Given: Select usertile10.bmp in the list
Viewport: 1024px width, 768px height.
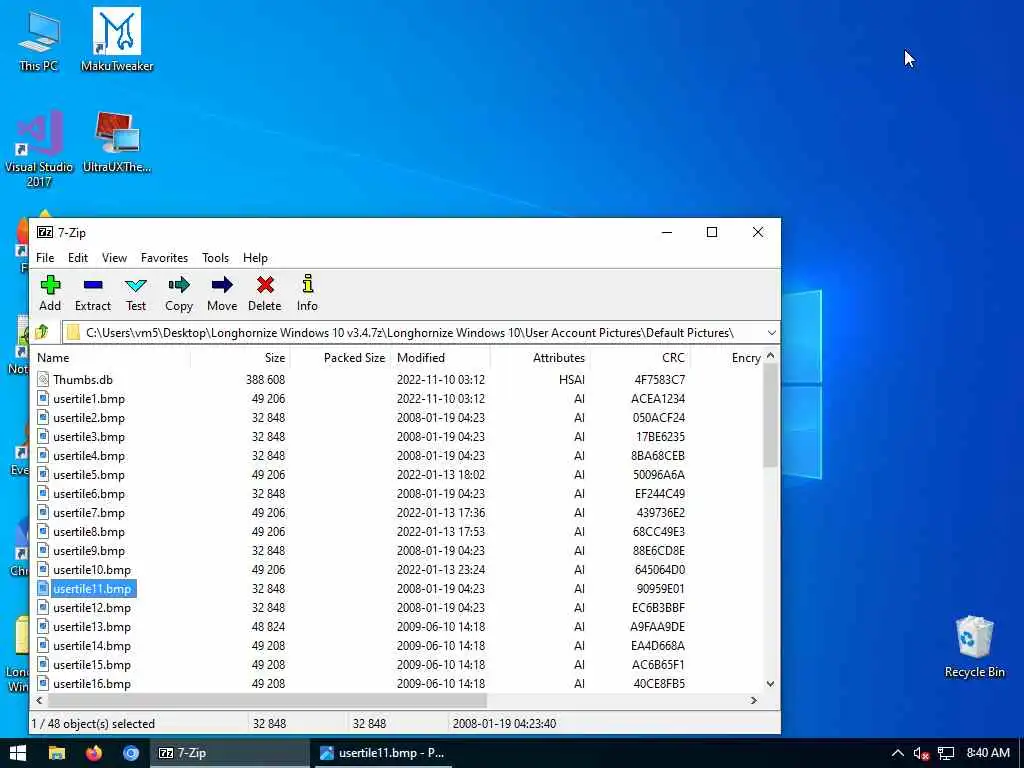Looking at the screenshot, I should click(92, 569).
